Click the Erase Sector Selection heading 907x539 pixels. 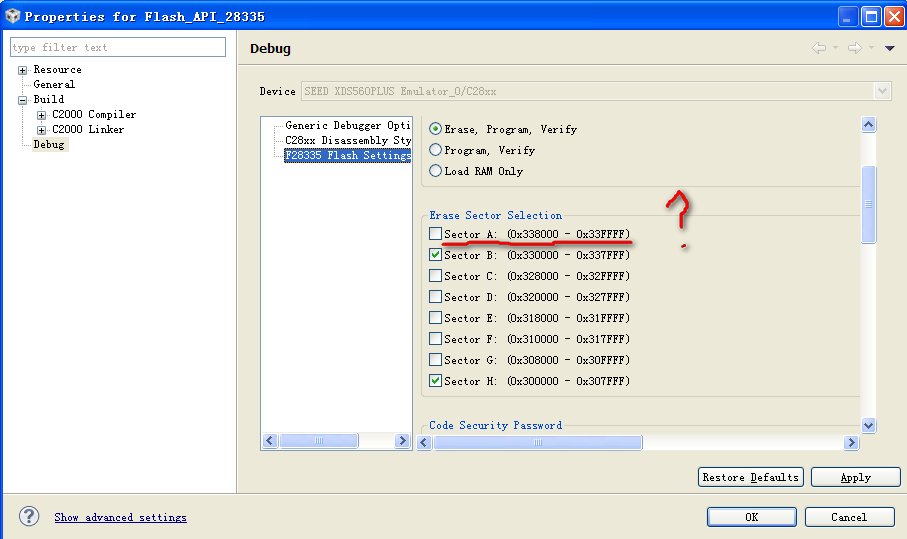pos(496,215)
